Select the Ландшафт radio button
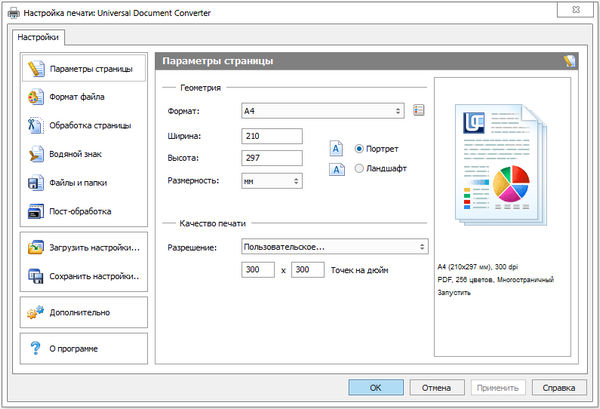The image size is (600, 409). (359, 168)
